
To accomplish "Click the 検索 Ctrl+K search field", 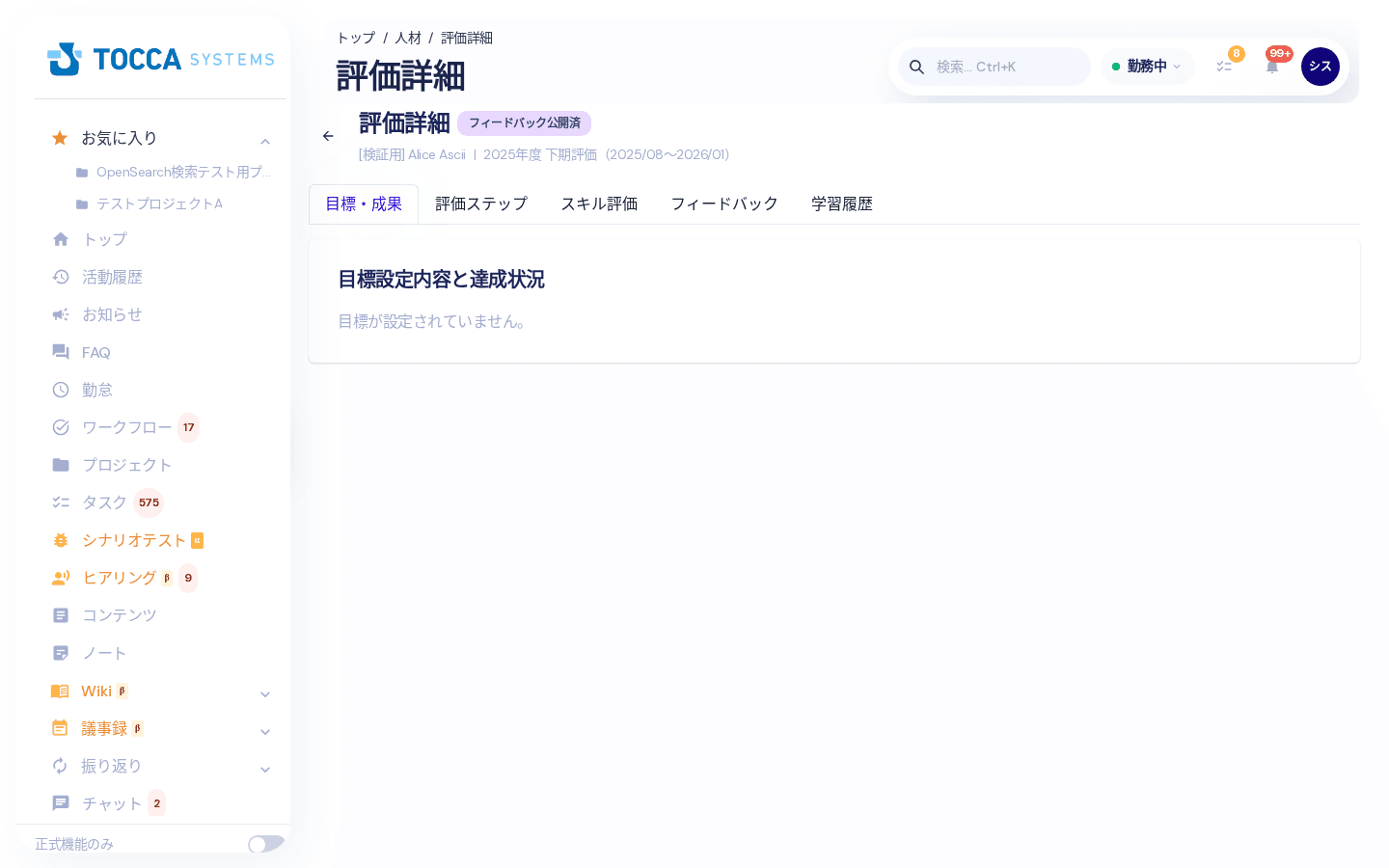I will [994, 67].
